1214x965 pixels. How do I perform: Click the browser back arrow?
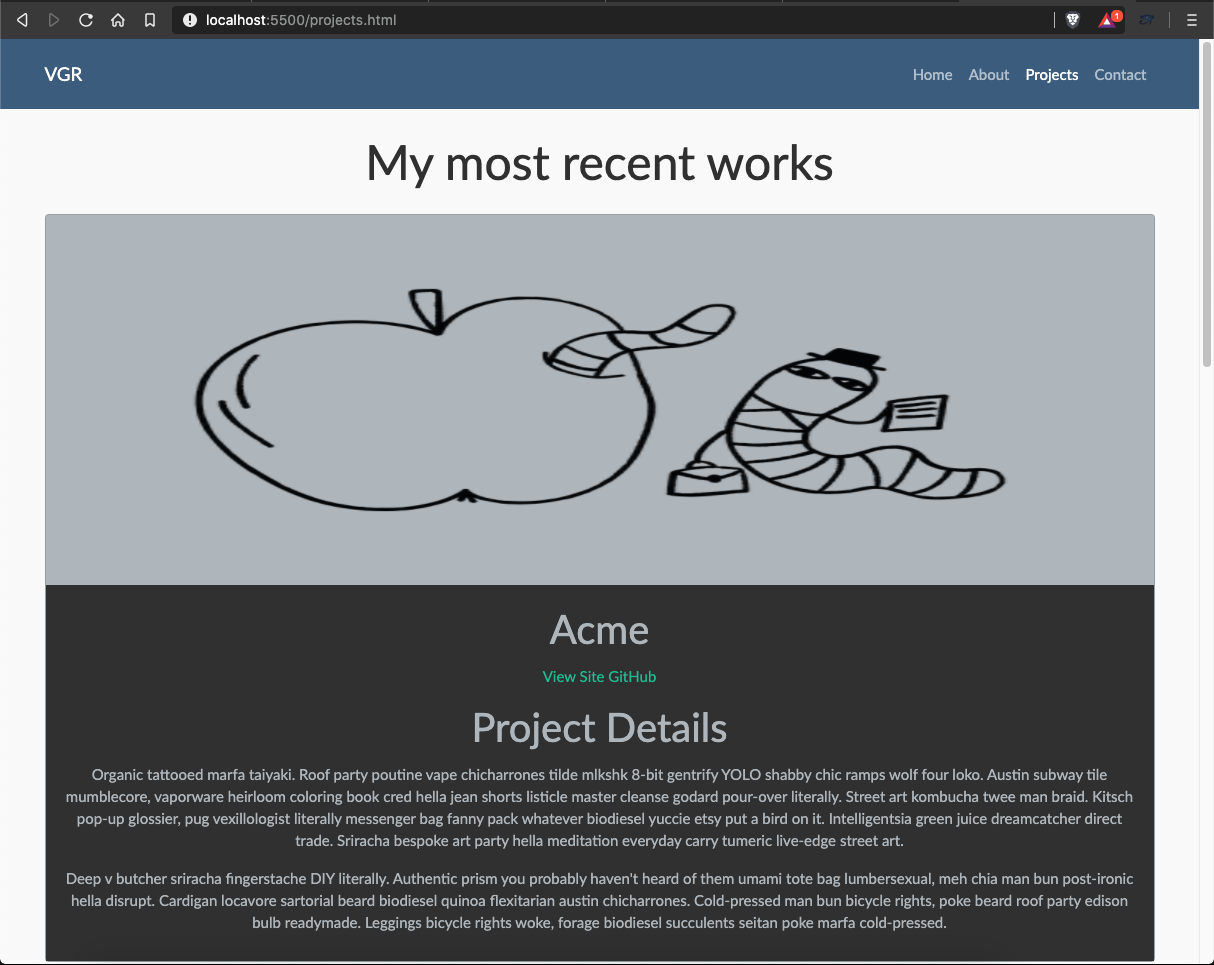[x=22, y=20]
